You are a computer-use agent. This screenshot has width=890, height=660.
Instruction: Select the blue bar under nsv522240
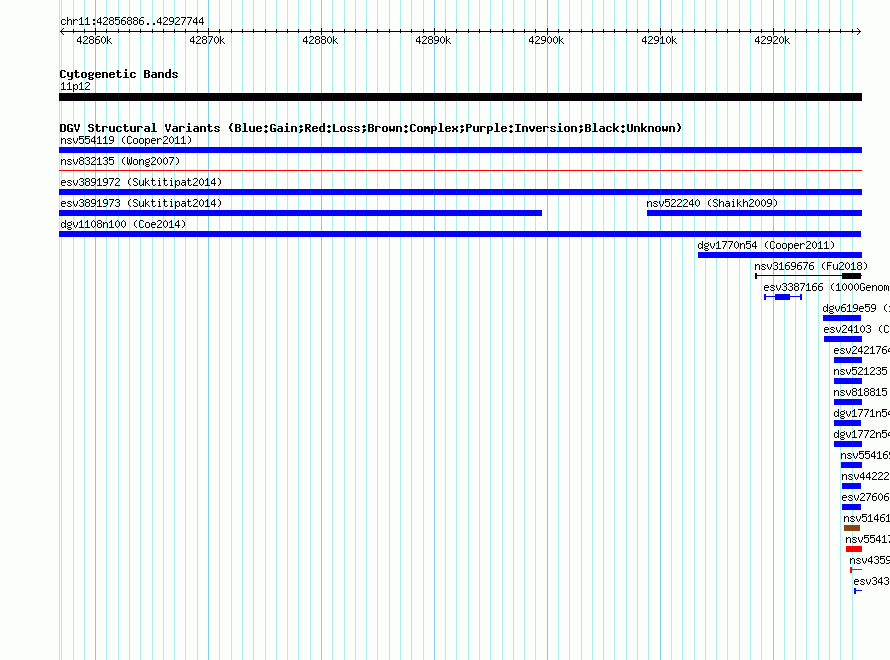pyautogui.click(x=754, y=213)
